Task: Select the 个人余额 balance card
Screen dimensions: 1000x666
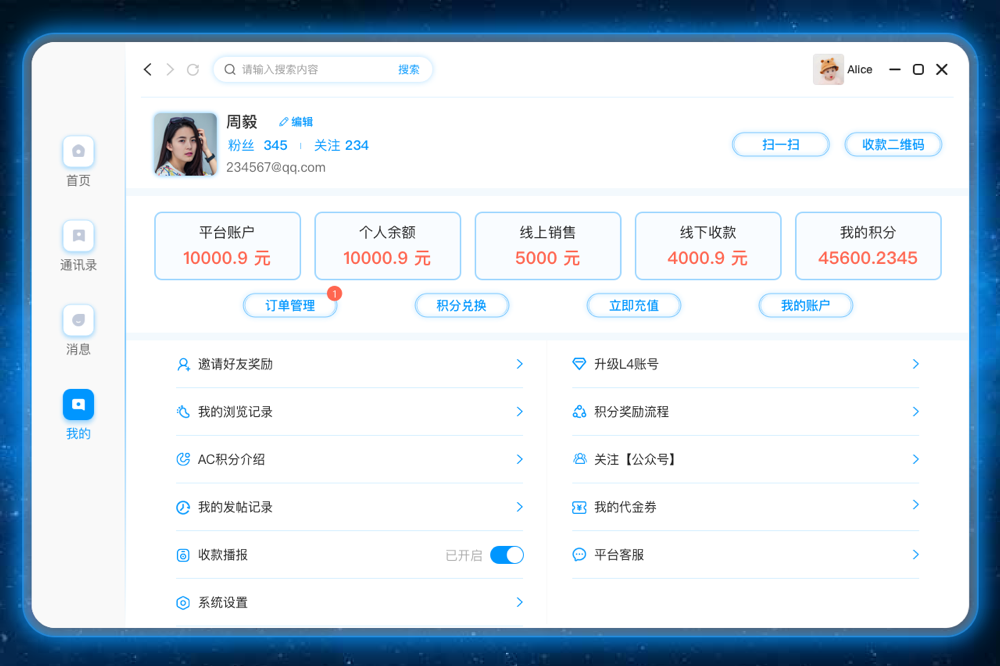Action: tap(388, 246)
